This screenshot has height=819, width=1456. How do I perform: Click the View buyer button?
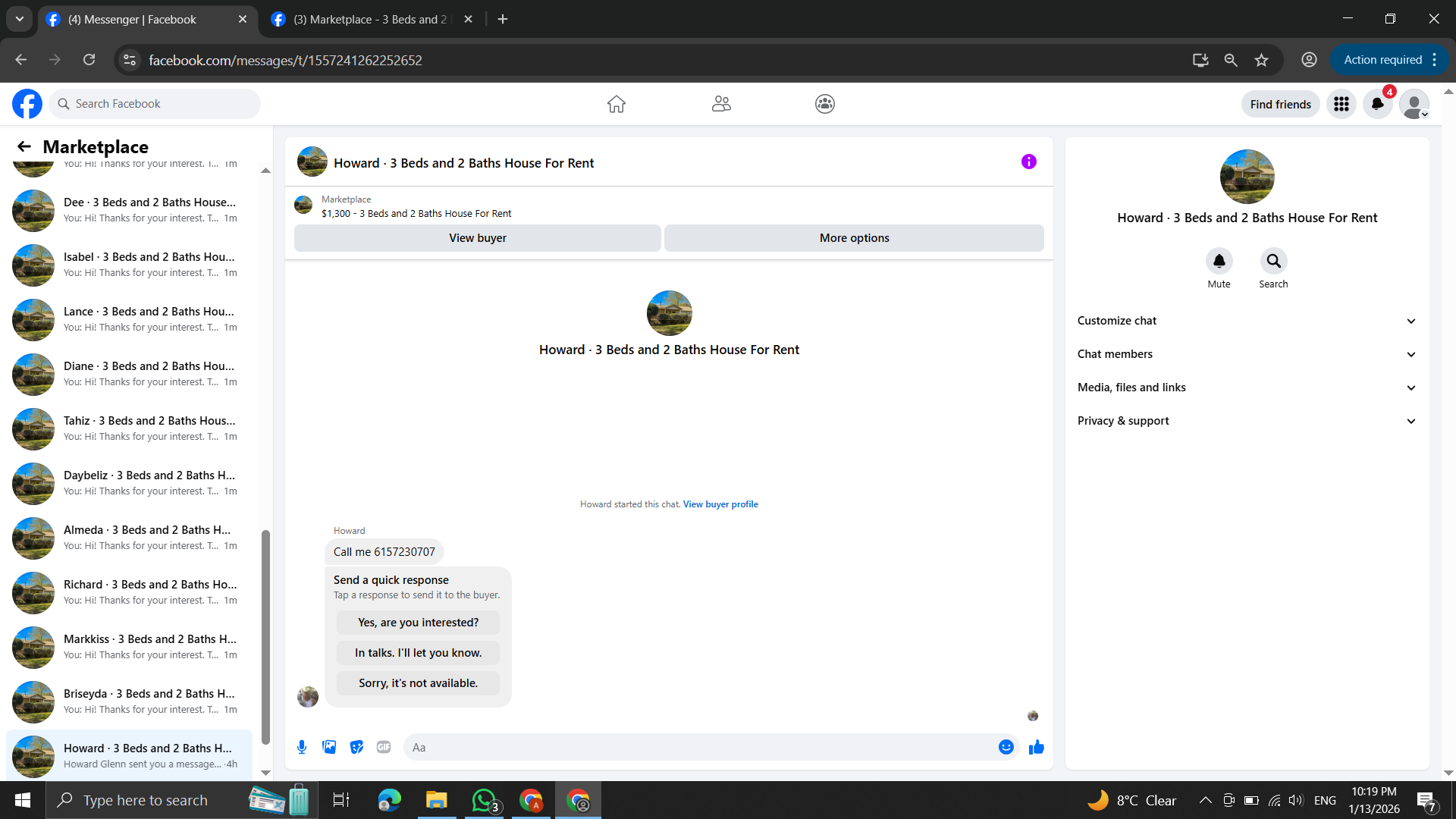pyautogui.click(x=477, y=238)
